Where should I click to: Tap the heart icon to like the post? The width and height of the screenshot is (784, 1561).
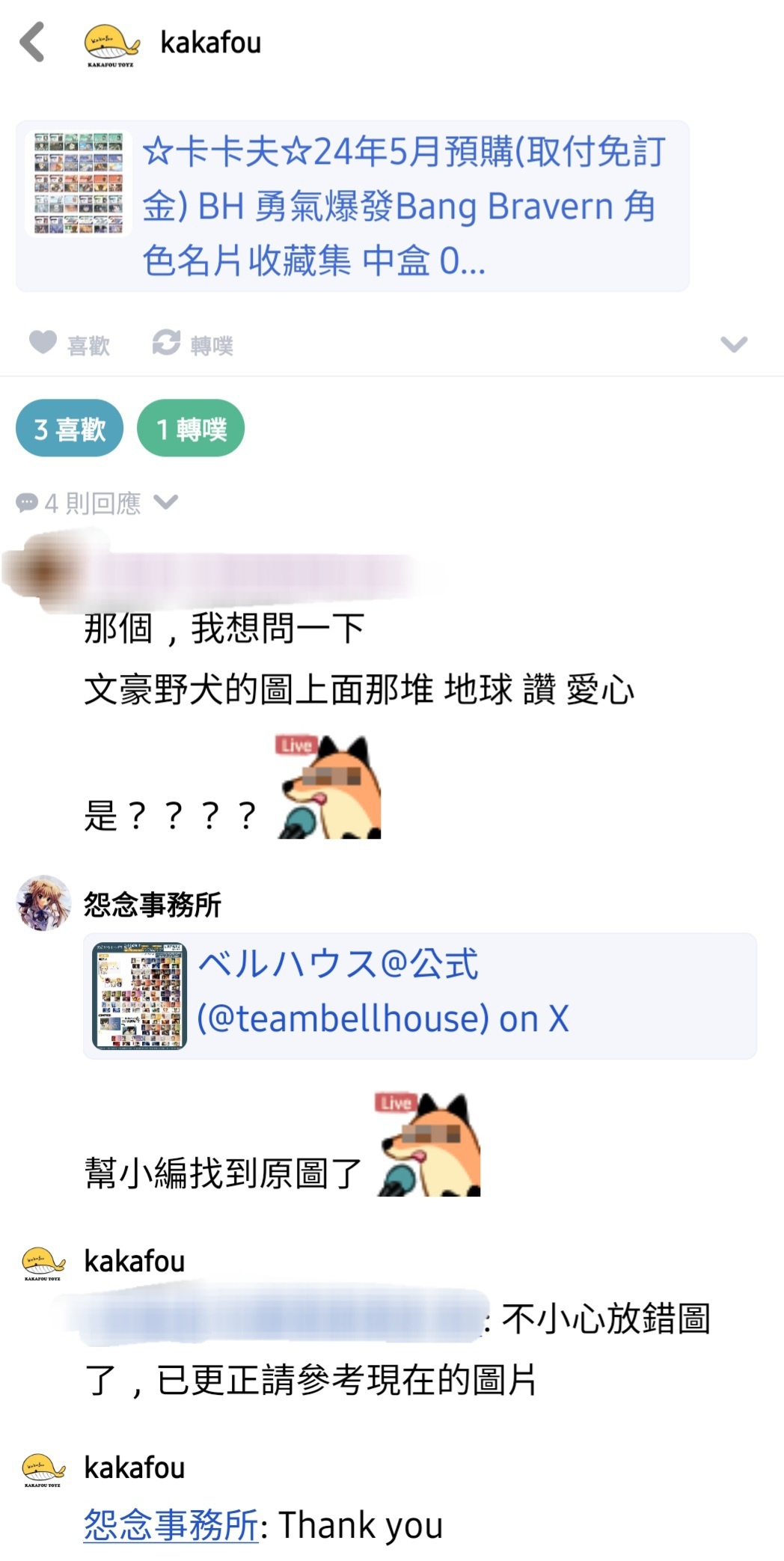point(43,343)
